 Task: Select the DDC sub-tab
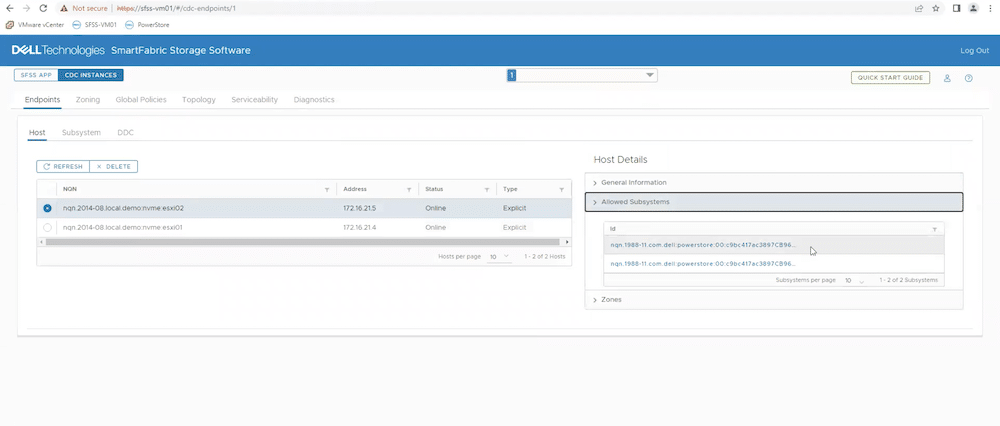126,133
